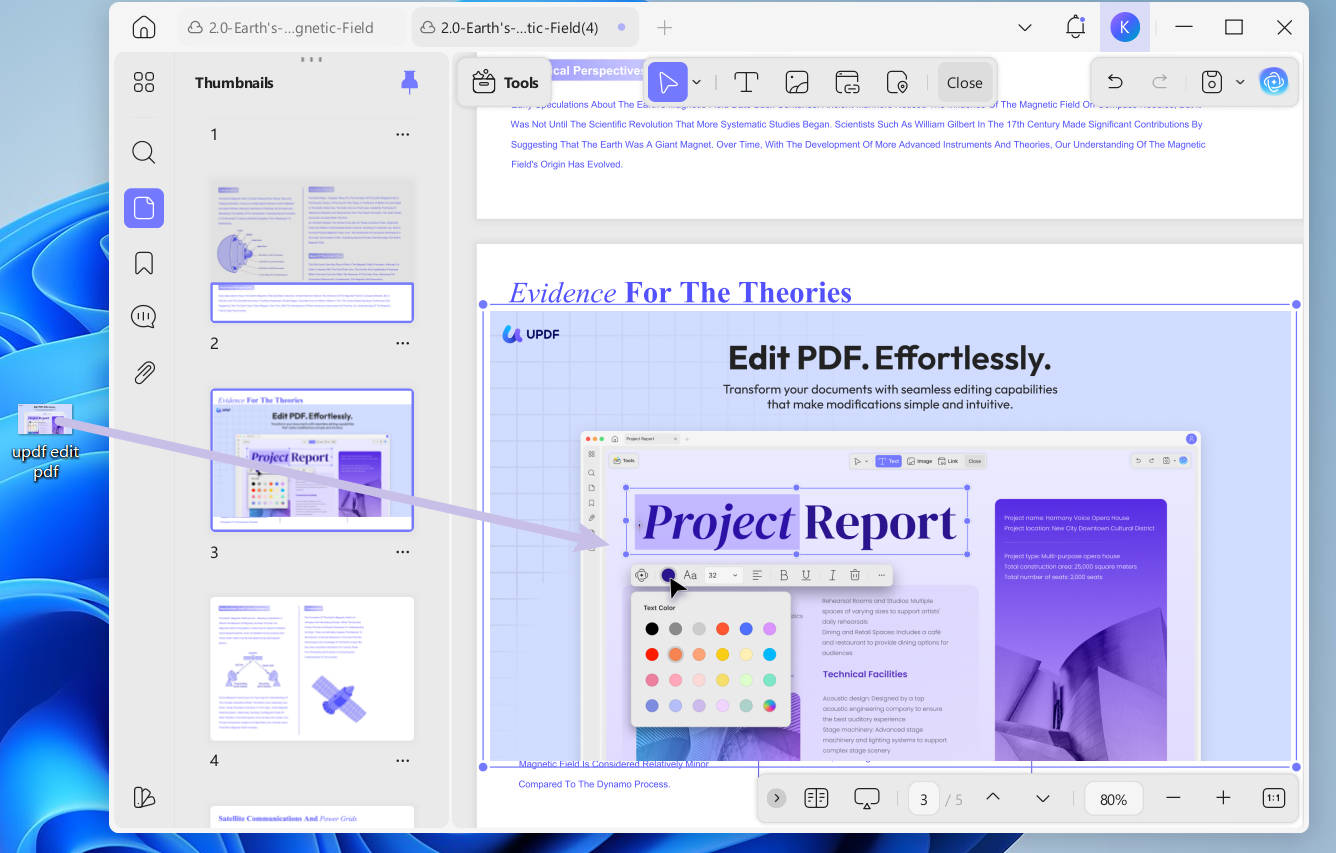Go to the previous page
This screenshot has width=1336, height=853.
pyautogui.click(x=993, y=798)
